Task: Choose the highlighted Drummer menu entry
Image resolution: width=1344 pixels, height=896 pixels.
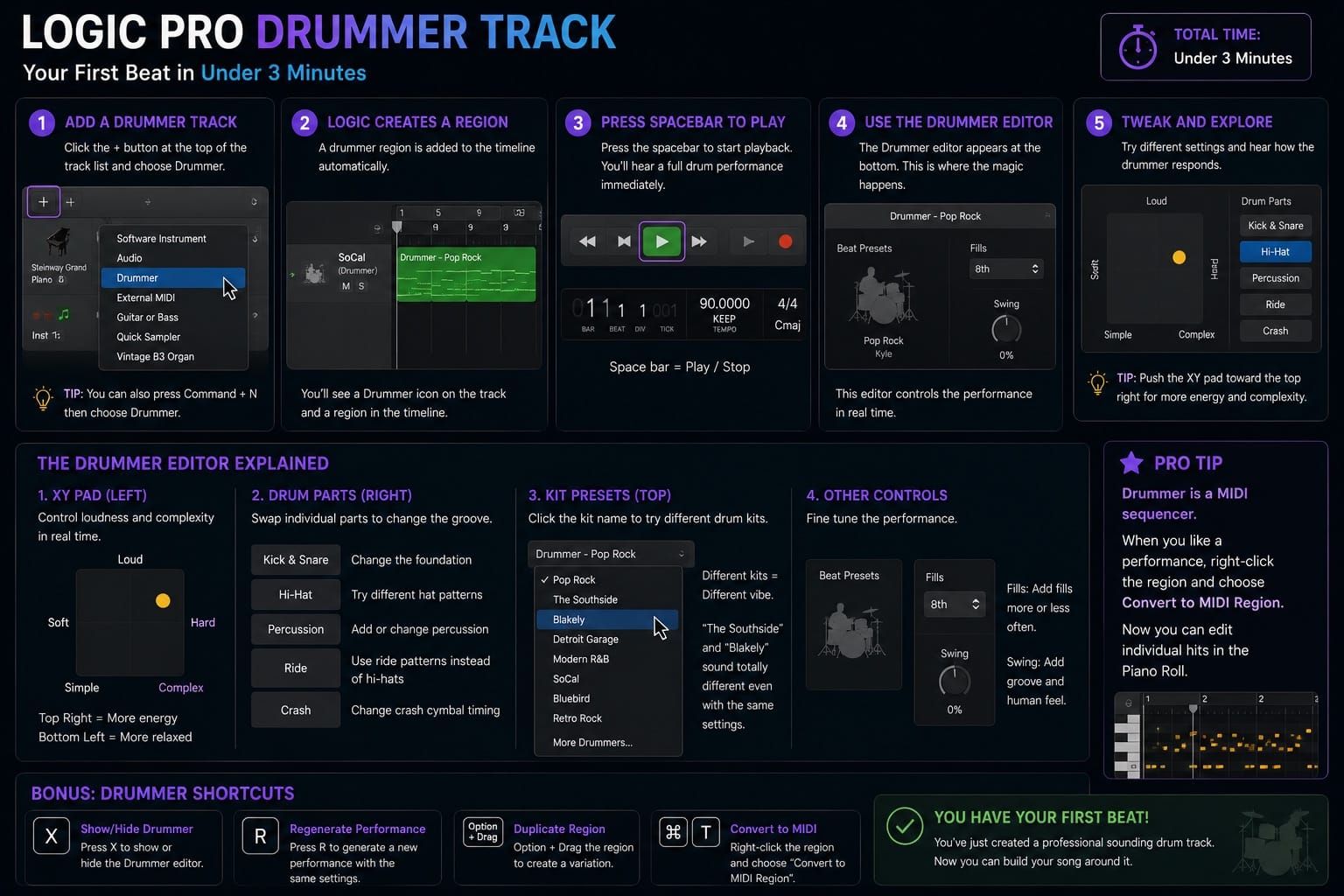Action: click(x=173, y=278)
